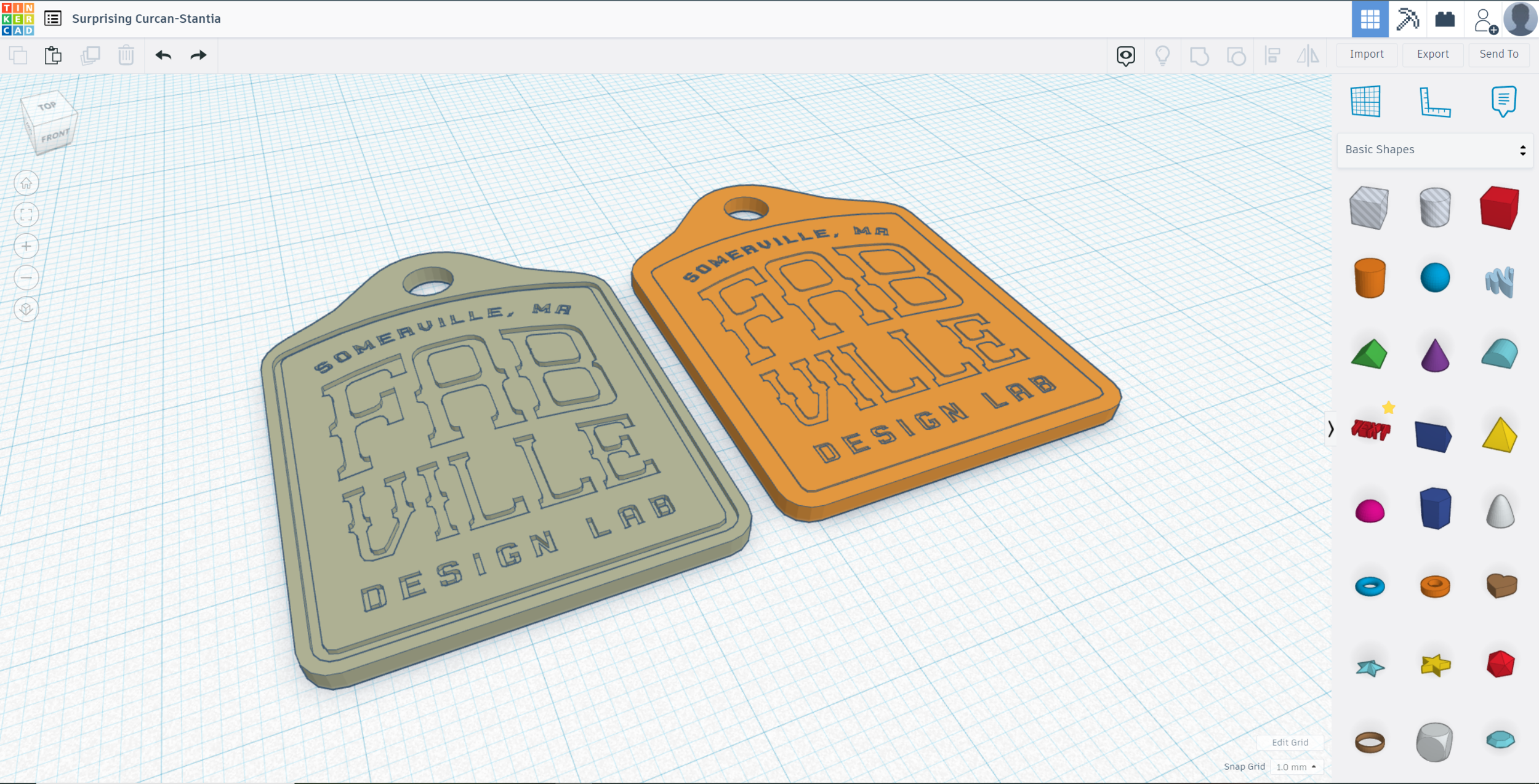Screen dimensions: 1539x784
Task: Open the Align tool
Action: [1272, 55]
